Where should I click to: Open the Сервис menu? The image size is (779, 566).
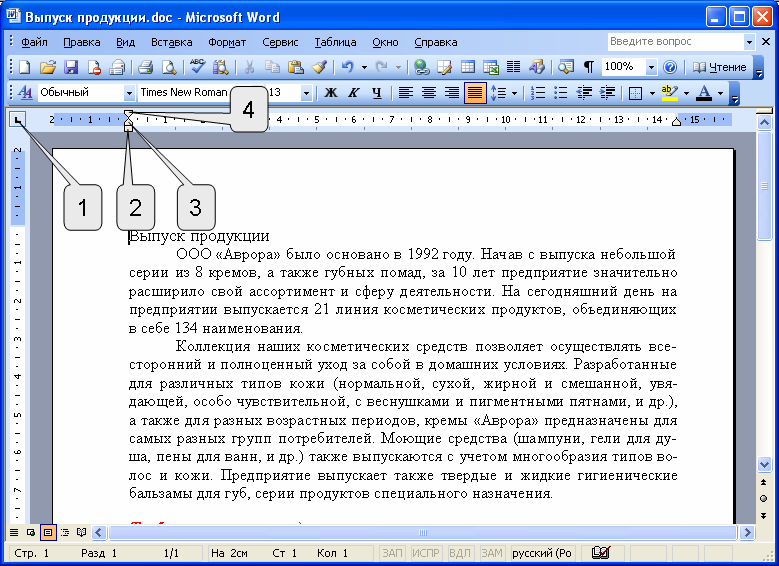point(280,42)
